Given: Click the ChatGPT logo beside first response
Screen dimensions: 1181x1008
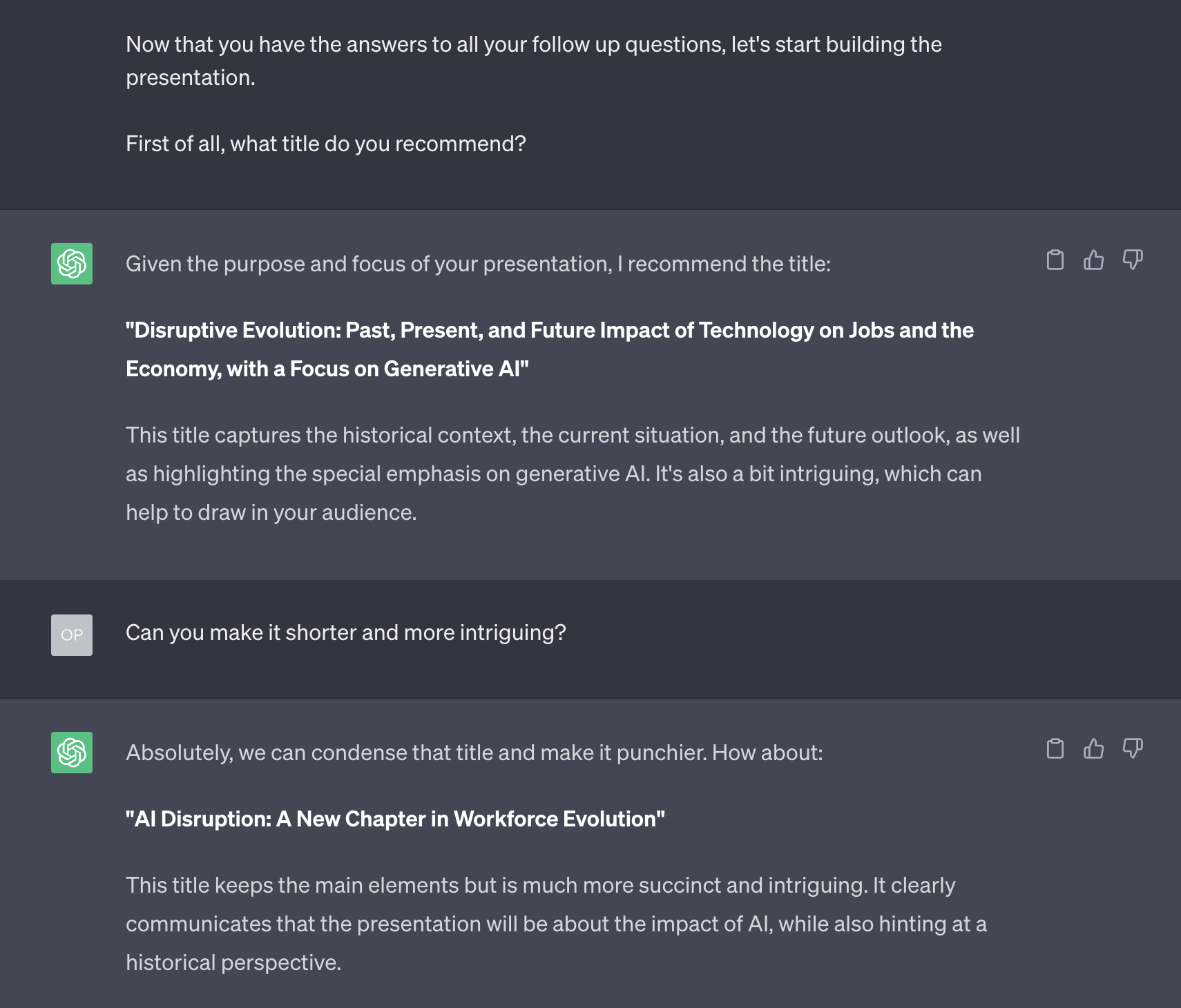Looking at the screenshot, I should click(x=72, y=264).
